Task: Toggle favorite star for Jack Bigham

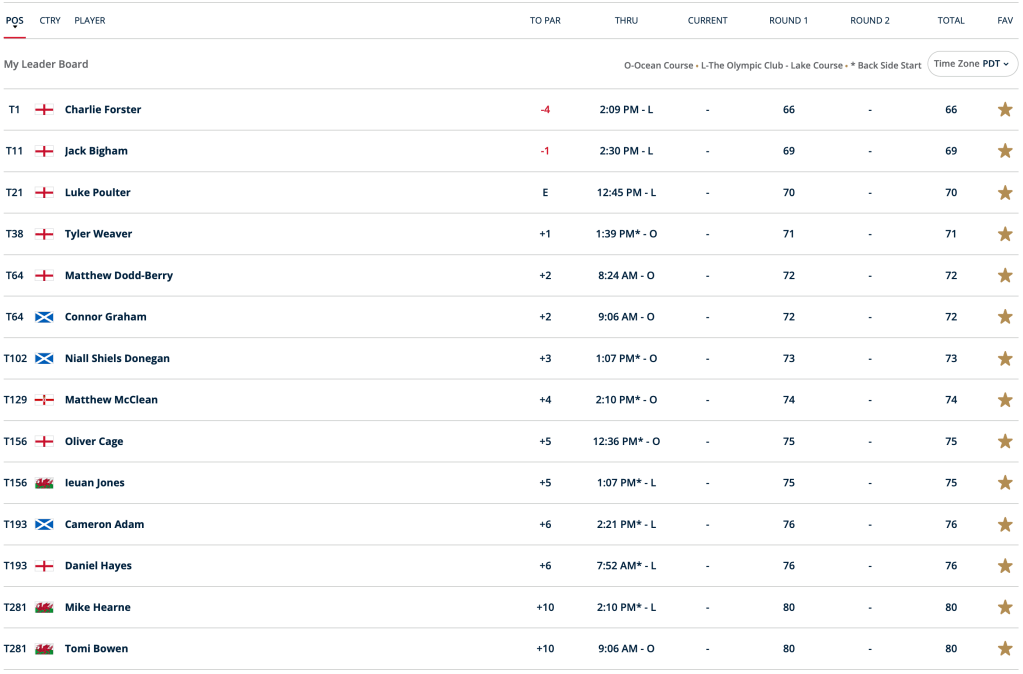Action: pyautogui.click(x=1005, y=151)
